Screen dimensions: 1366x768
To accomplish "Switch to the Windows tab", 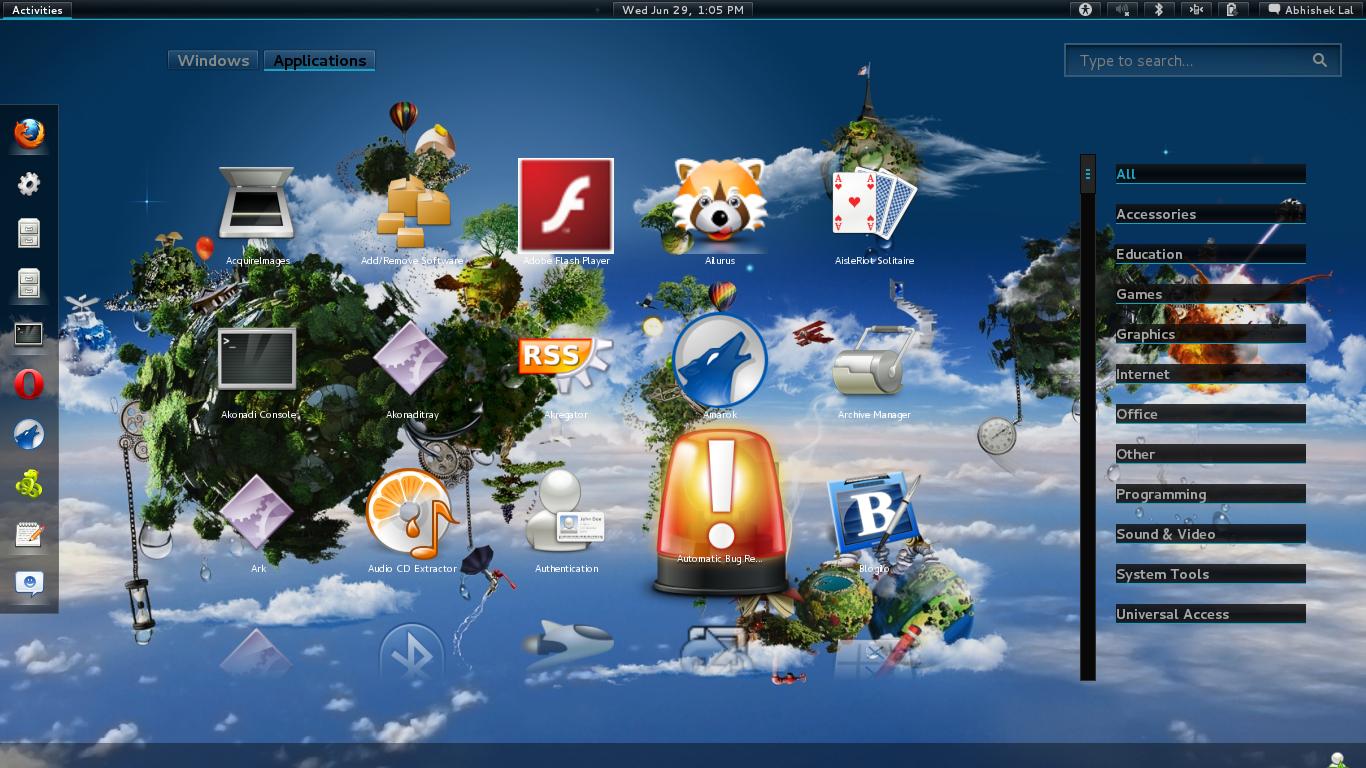I will [213, 60].
